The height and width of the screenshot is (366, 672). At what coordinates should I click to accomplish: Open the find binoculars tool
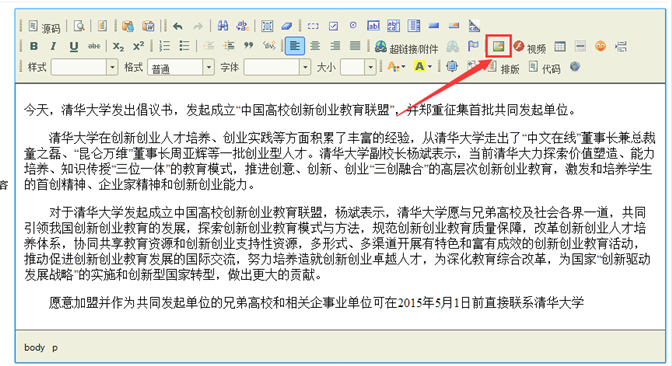(x=222, y=26)
